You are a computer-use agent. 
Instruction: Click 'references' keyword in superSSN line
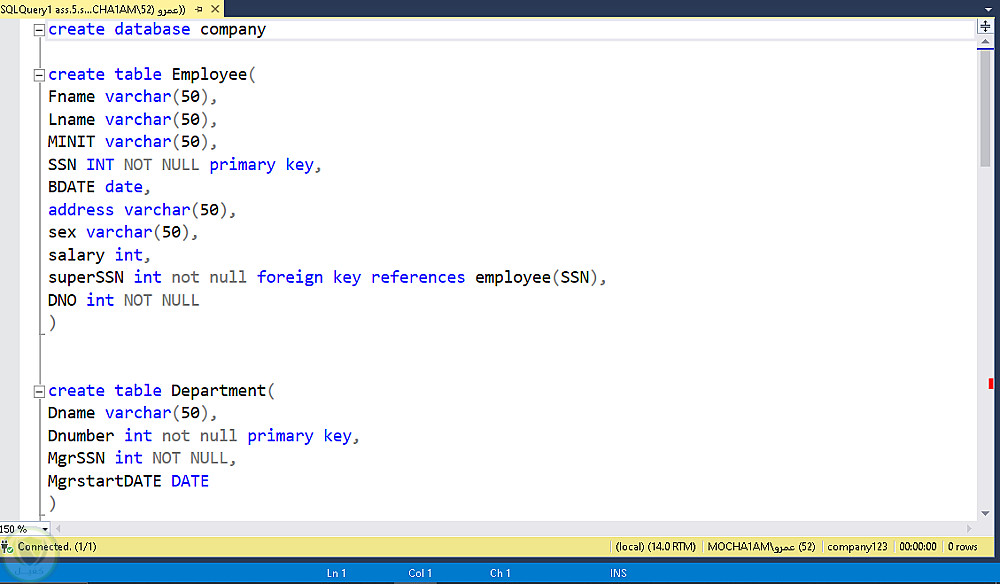pyautogui.click(x=418, y=277)
